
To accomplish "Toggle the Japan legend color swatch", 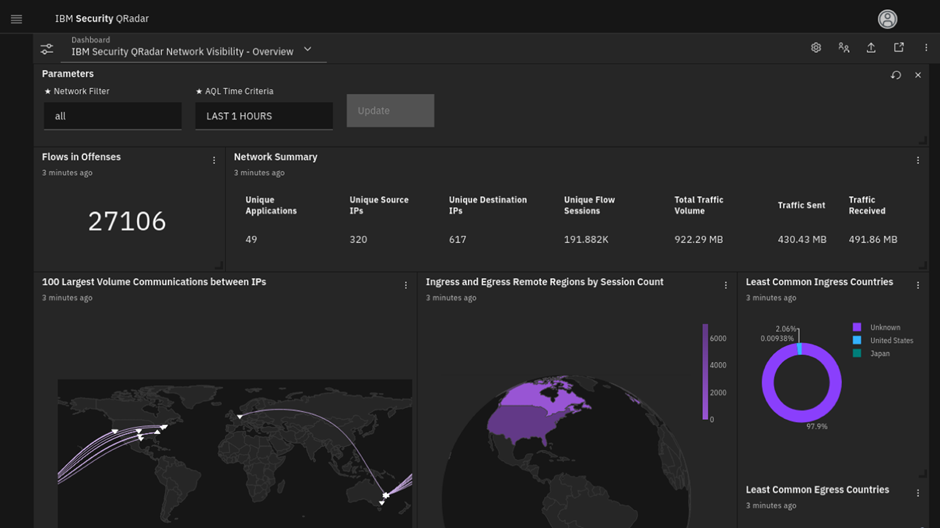I will (x=857, y=354).
